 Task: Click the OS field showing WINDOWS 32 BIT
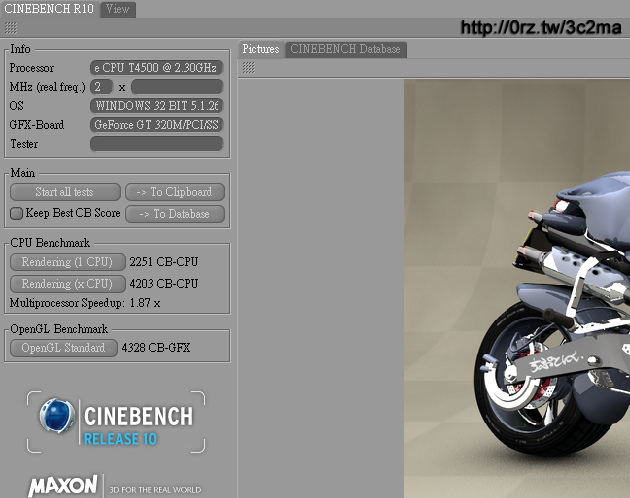tap(156, 106)
